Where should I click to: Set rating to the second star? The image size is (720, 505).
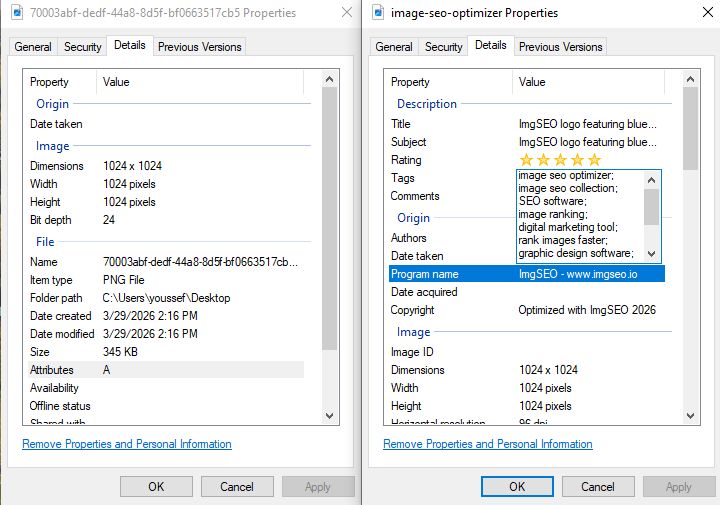[x=543, y=160]
